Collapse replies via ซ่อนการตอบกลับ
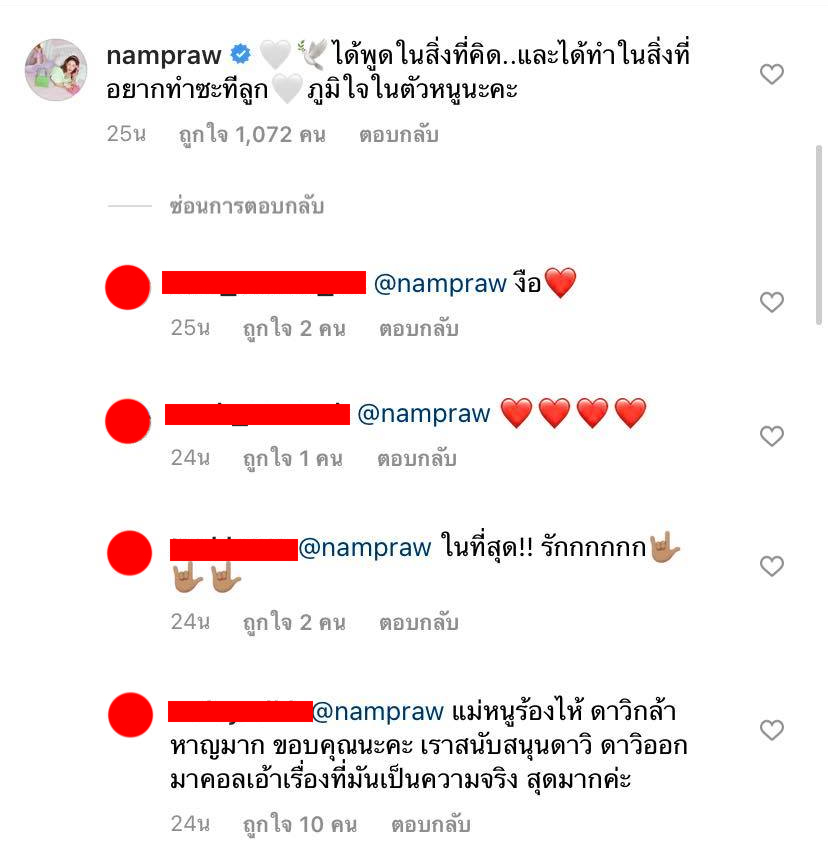Viewport: 828px width, 863px height. point(247,206)
